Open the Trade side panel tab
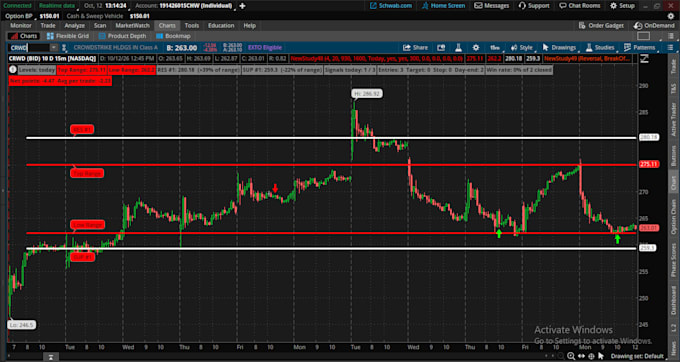This screenshot has width=680, height=362. coord(673,66)
